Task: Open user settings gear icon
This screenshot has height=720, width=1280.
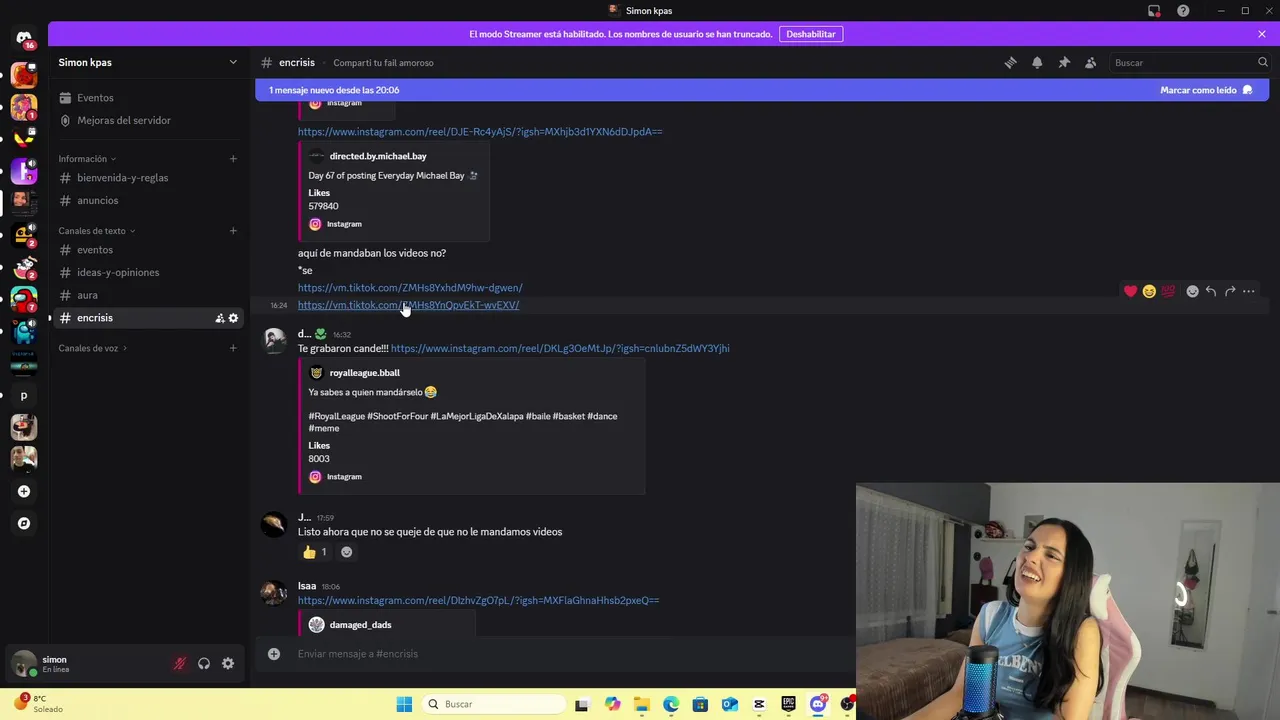Action: [228, 663]
